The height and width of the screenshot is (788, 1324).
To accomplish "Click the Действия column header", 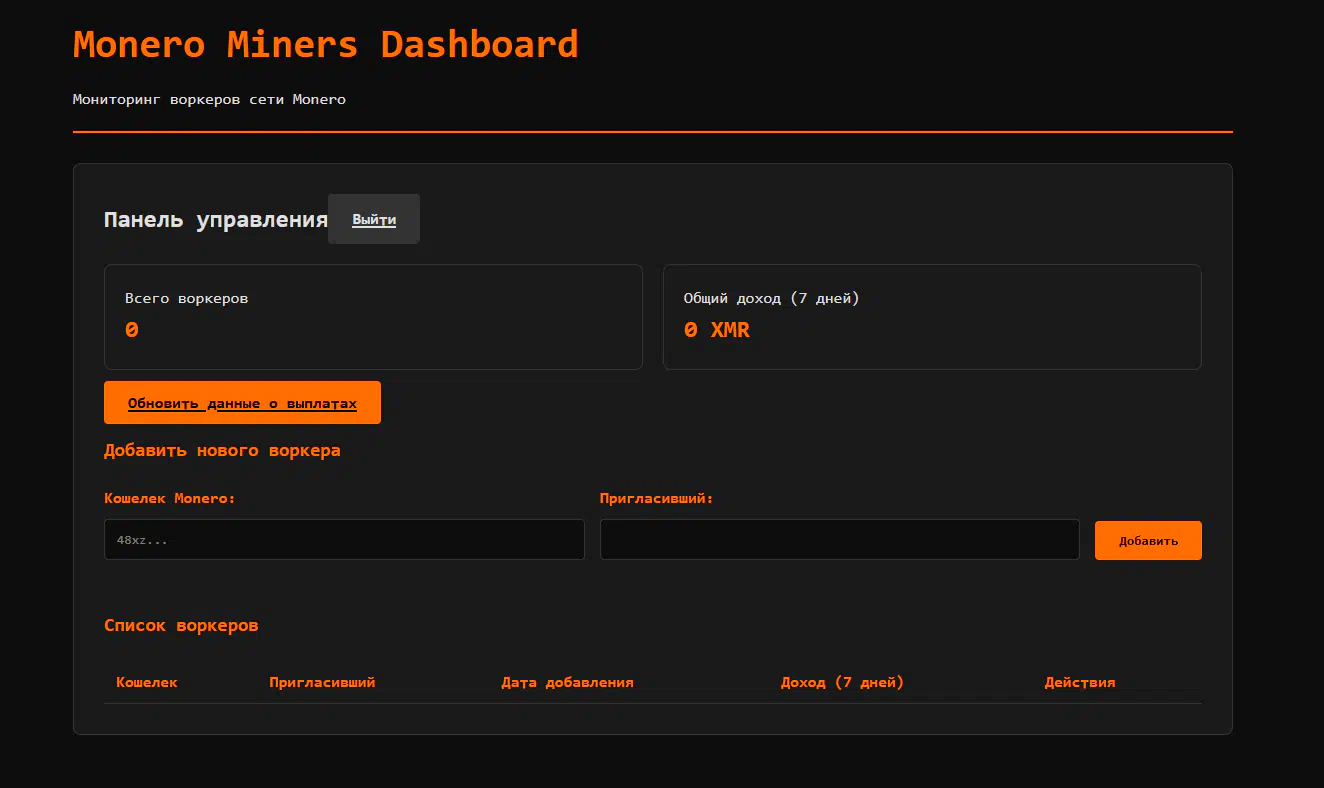I will point(1080,682).
